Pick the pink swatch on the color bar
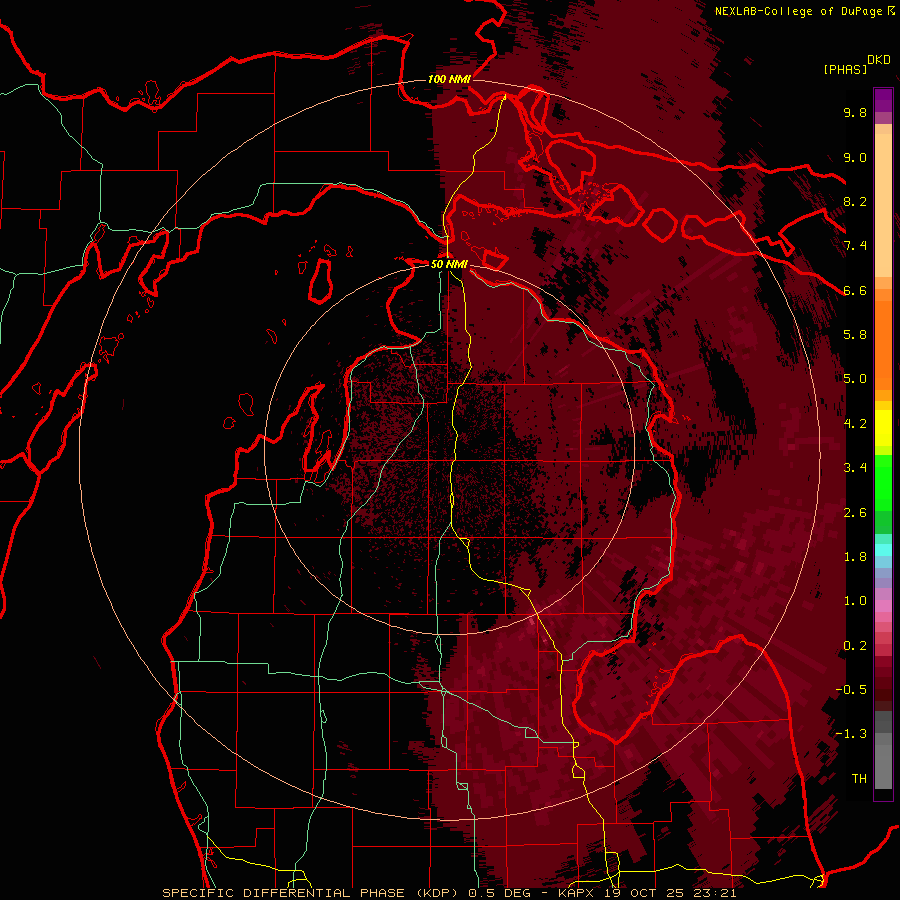This screenshot has height=900, width=900. [x=883, y=606]
